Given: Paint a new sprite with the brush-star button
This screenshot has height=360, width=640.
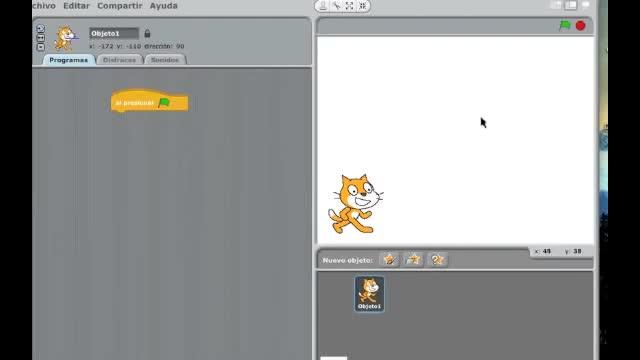Looking at the screenshot, I should point(389,260).
